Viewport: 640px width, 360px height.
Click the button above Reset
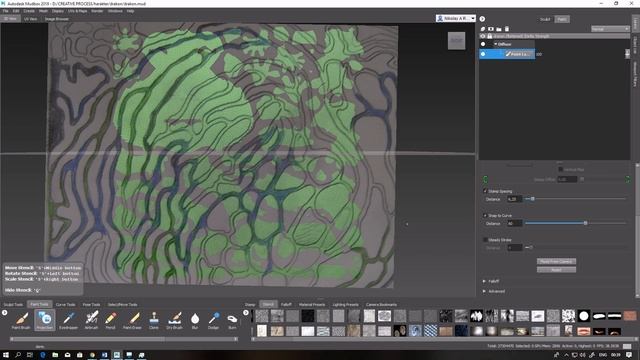[x=556, y=261]
